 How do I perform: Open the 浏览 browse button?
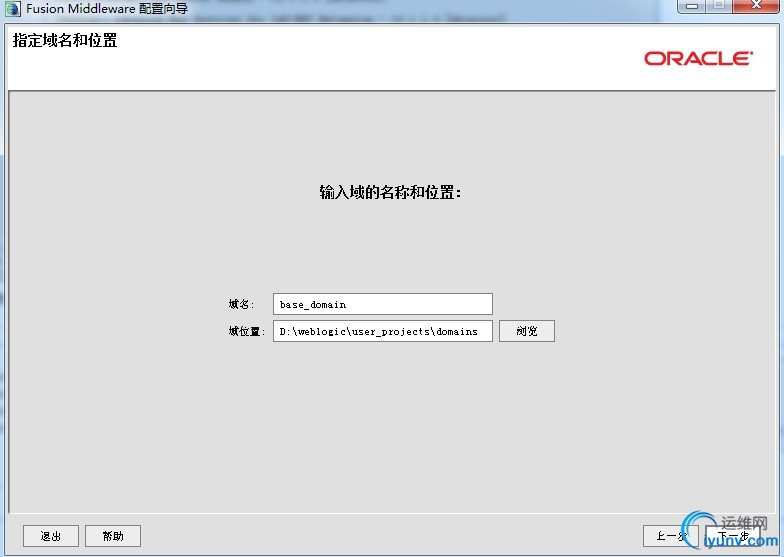526,331
